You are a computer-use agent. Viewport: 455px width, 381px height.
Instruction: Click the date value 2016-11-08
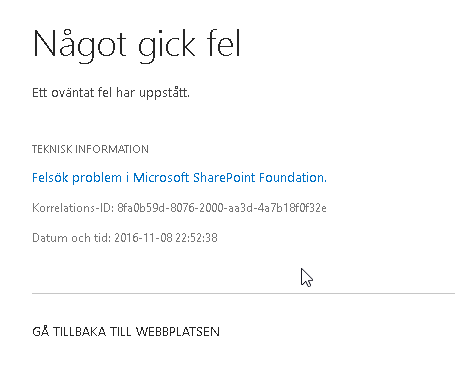[x=143, y=238]
